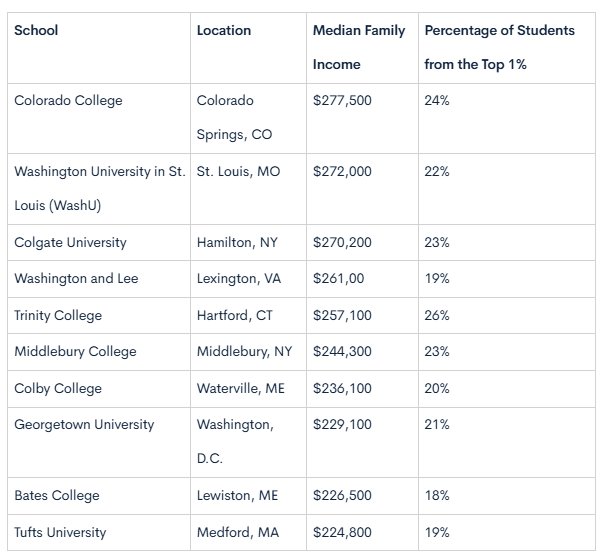The width and height of the screenshot is (607, 558).
Task: Click the Hartford, CT location cell
Action: click(x=235, y=315)
